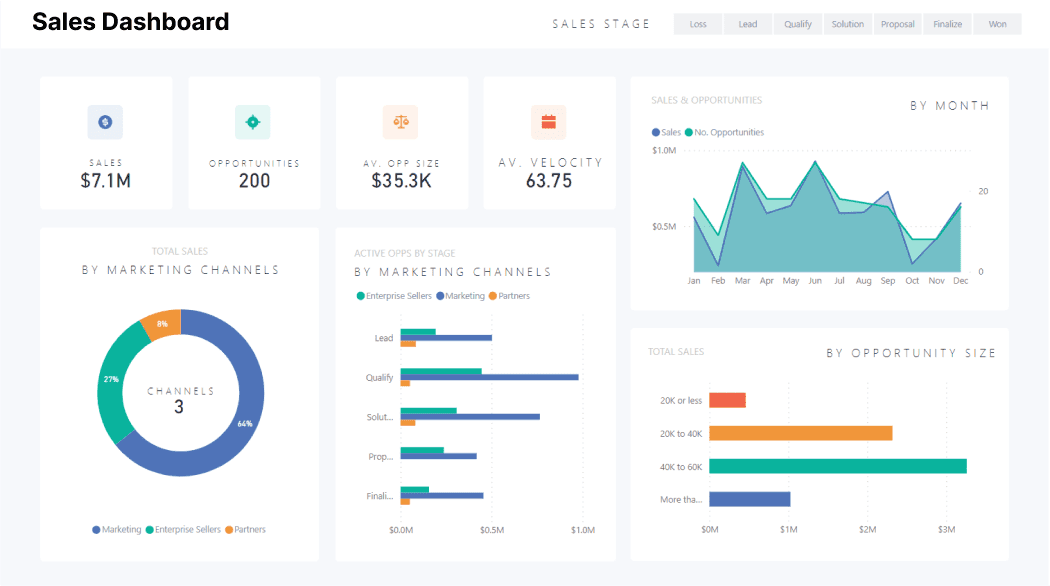Select the Proposal stage button
The width and height of the screenshot is (1050, 586).
pyautogui.click(x=897, y=23)
